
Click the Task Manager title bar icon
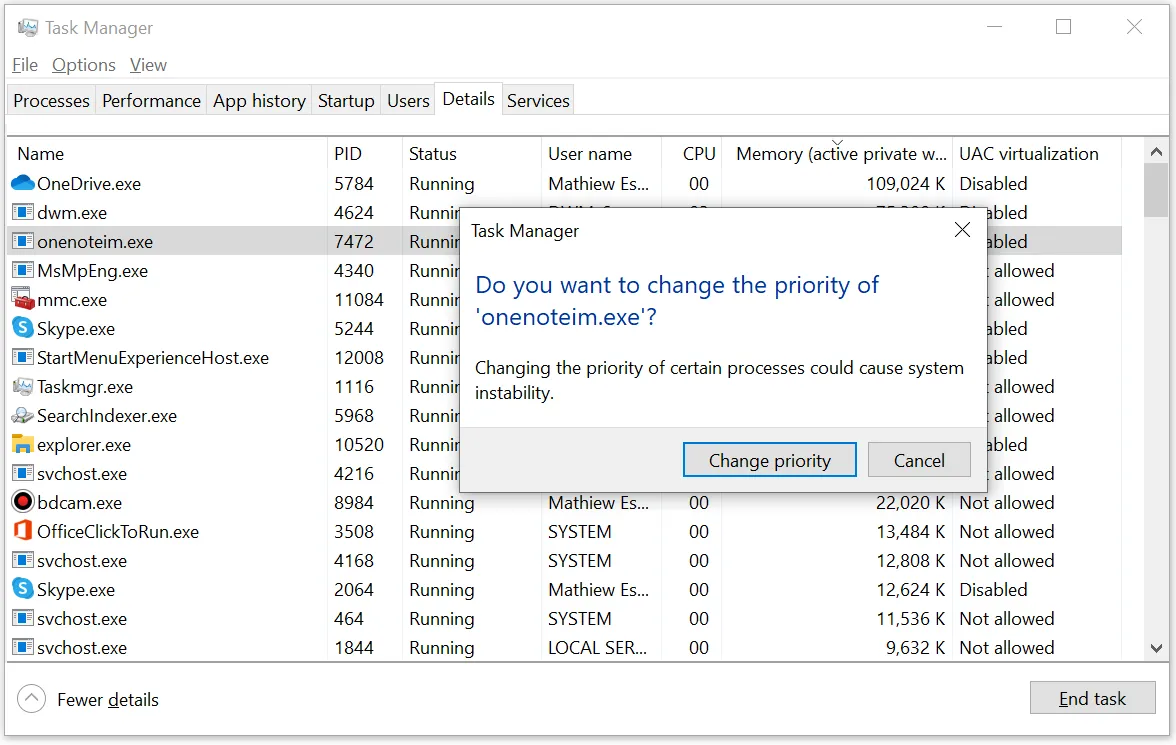click(28, 28)
